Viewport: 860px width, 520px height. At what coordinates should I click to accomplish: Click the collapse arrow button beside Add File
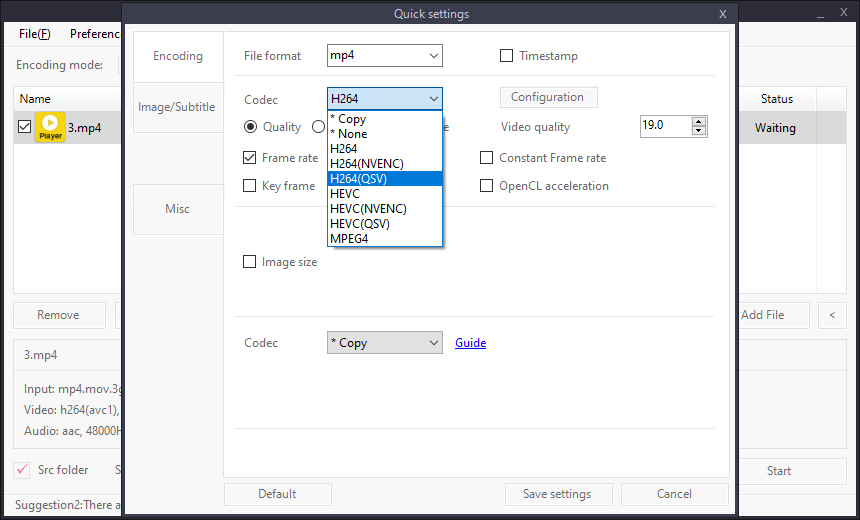[832, 315]
